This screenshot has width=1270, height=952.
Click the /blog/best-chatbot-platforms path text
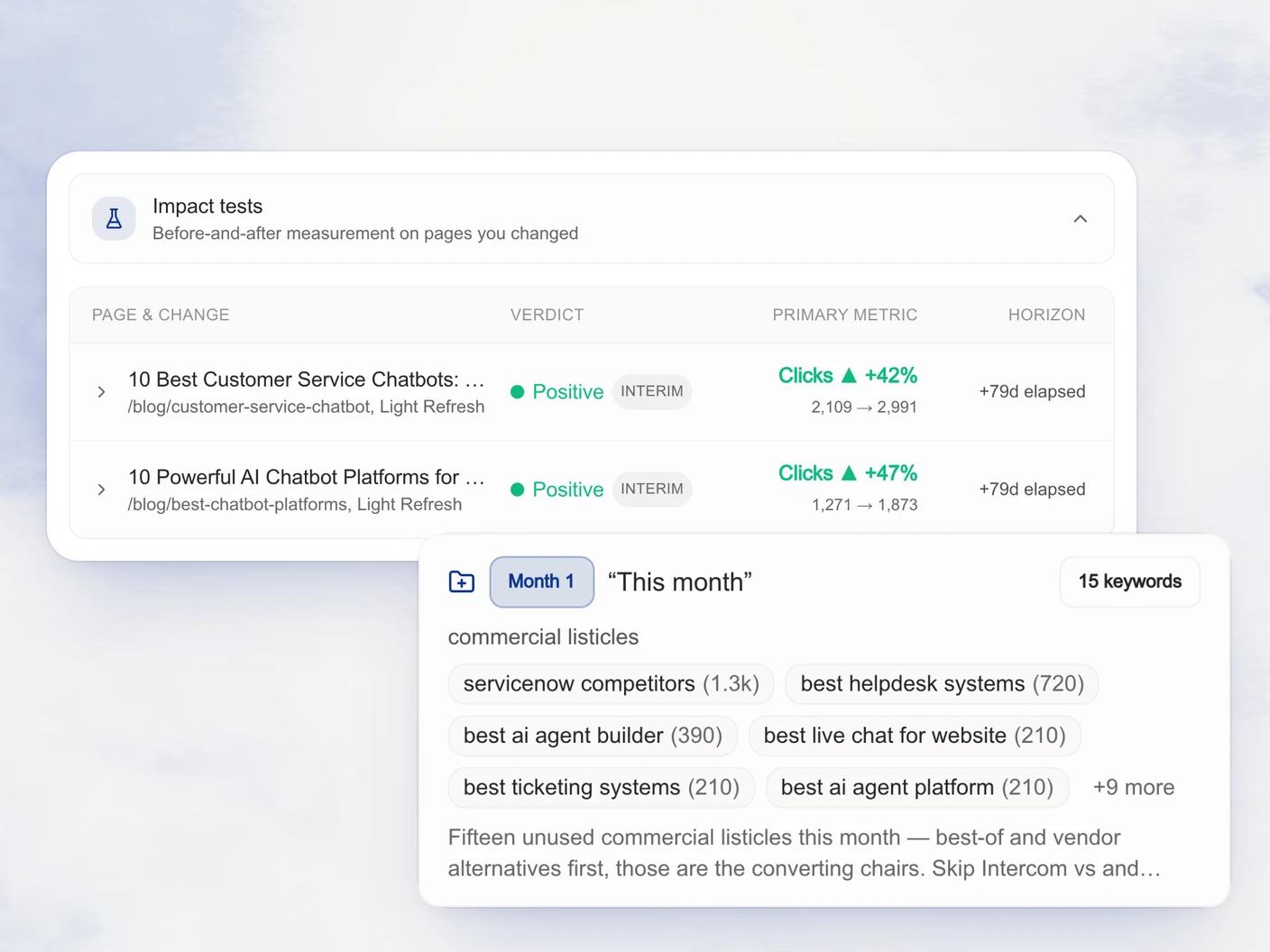(x=238, y=504)
